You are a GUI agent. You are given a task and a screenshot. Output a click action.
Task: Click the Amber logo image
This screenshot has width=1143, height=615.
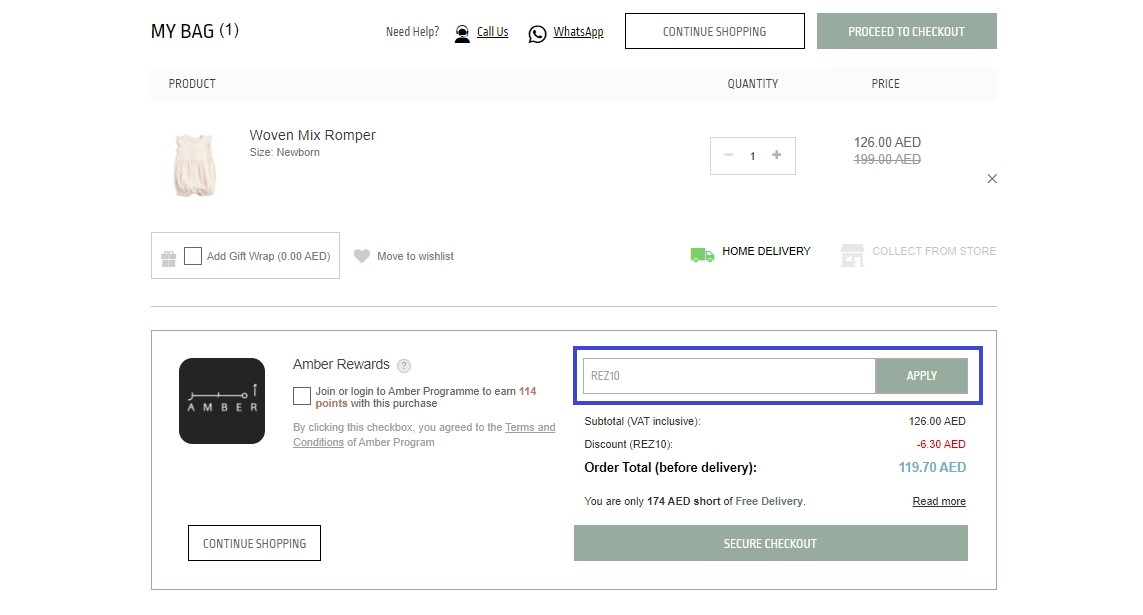pyautogui.click(x=222, y=401)
